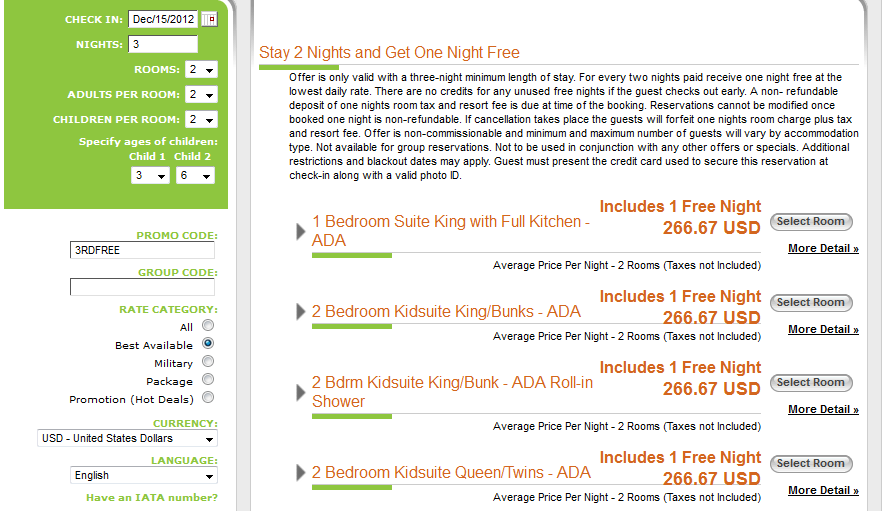Expand 2 Bdrm Kidsuite ADA Roll-in arrow
Image resolution: width=885 pixels, height=511 pixels.
coord(301,392)
